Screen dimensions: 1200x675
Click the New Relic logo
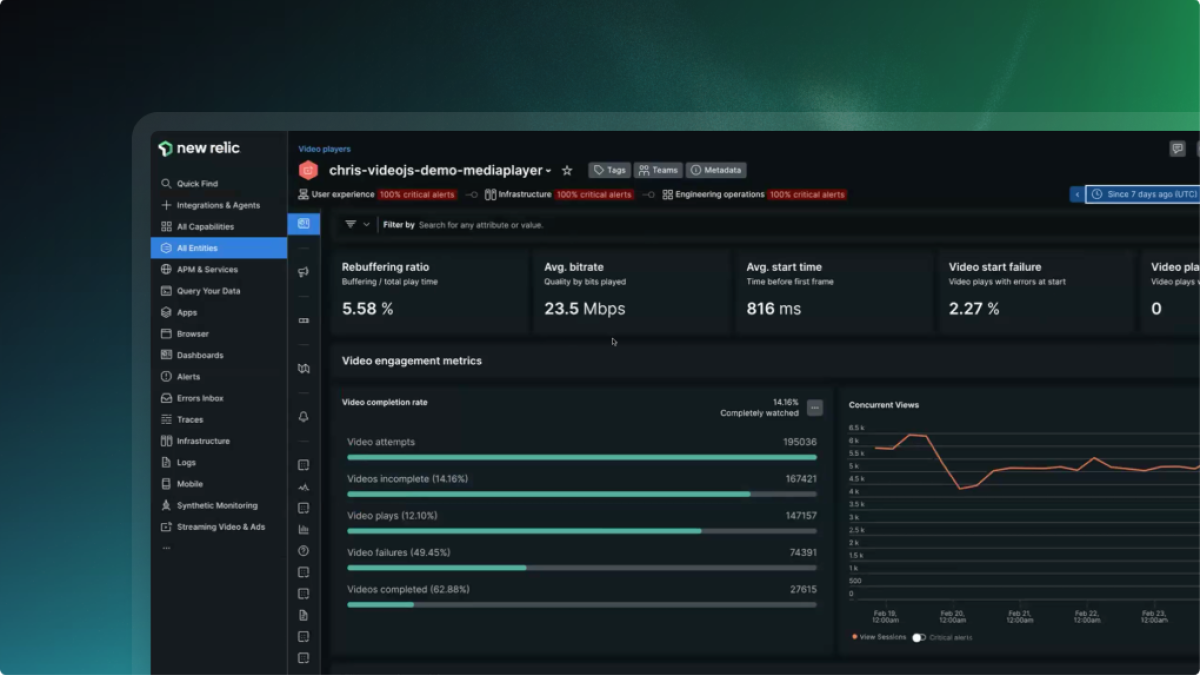[199, 148]
